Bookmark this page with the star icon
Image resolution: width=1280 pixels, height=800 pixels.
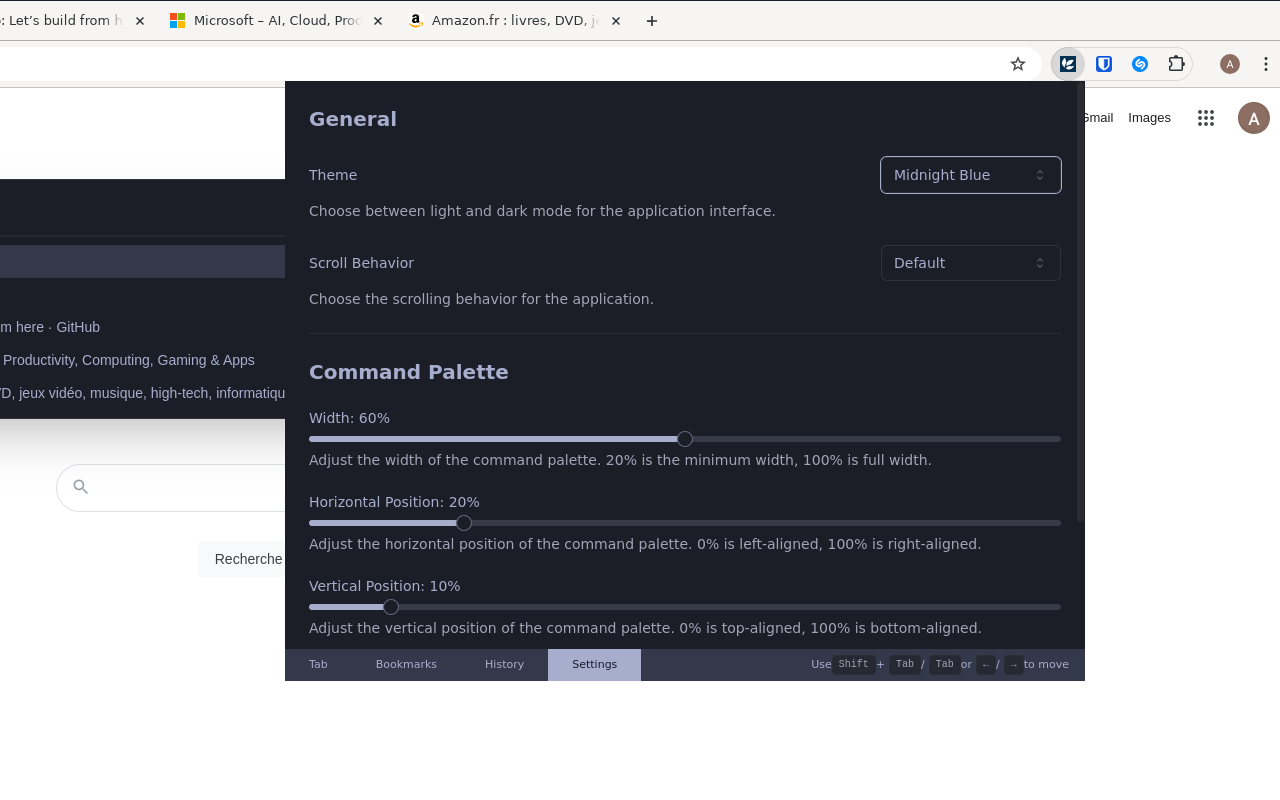(1018, 64)
